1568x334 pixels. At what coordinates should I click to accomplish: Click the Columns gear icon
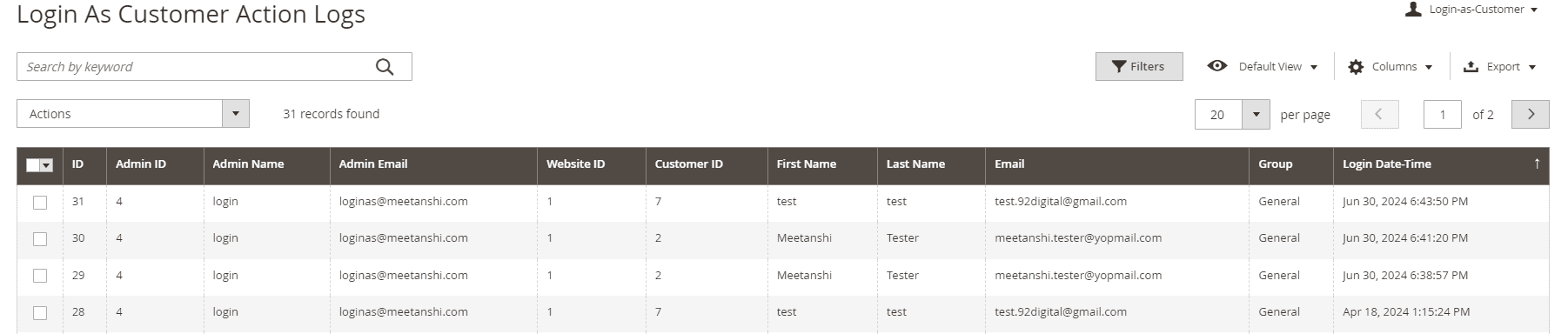1356,67
